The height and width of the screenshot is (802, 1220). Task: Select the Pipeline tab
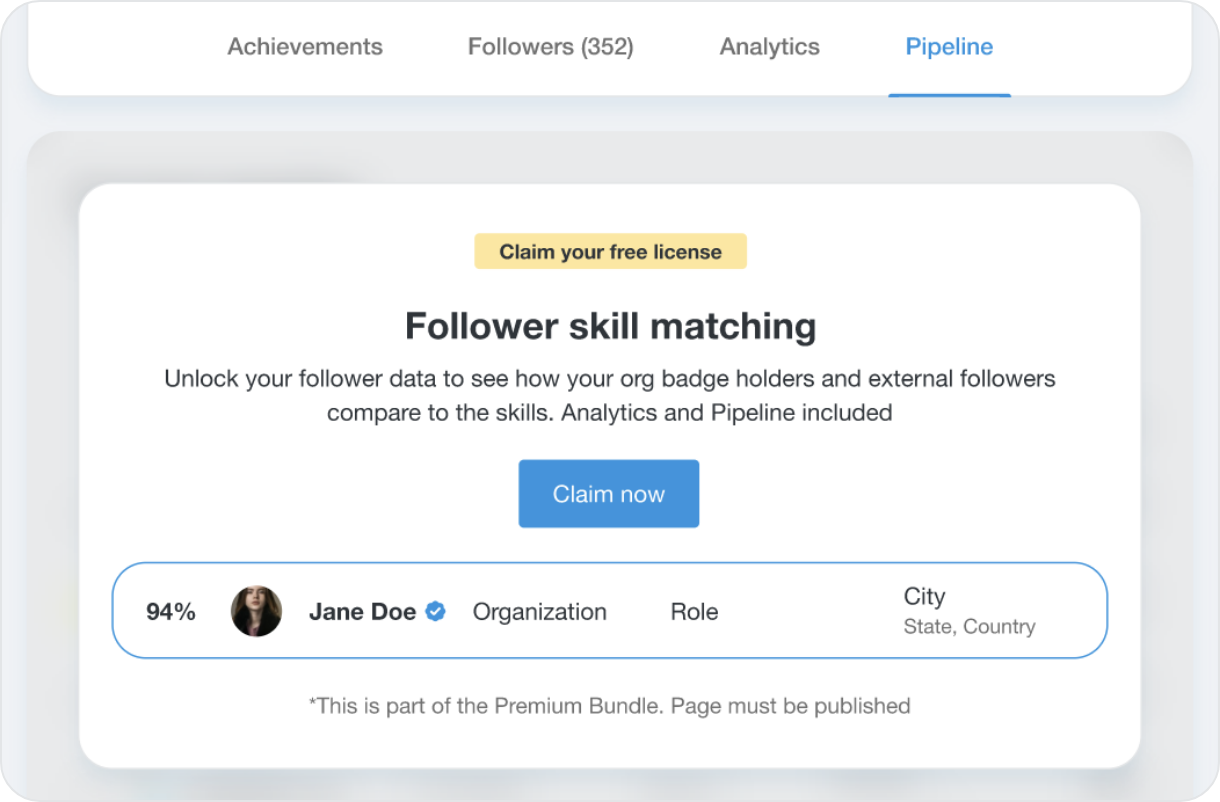click(949, 47)
